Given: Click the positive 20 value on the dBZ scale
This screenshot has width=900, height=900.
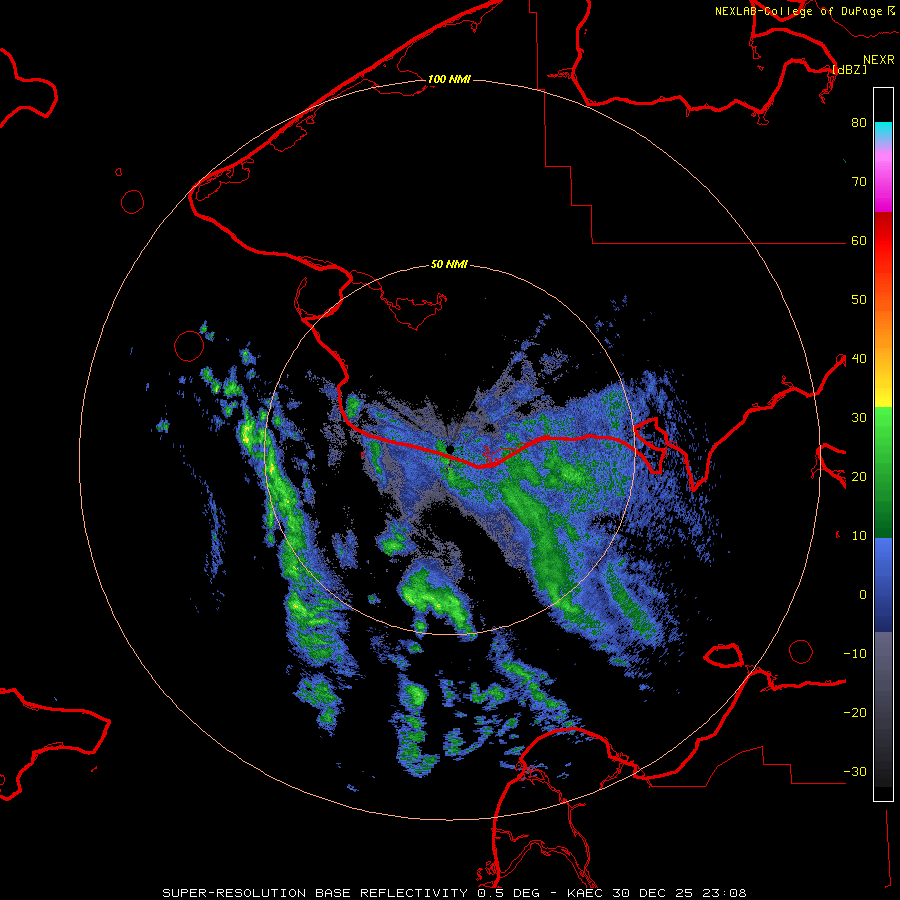Looking at the screenshot, I should coord(859,477).
